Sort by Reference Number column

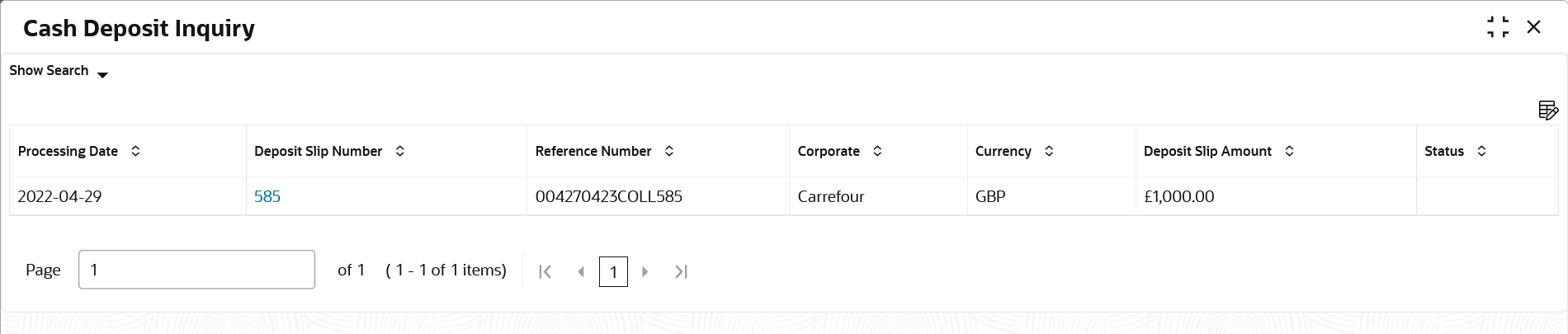tap(669, 151)
